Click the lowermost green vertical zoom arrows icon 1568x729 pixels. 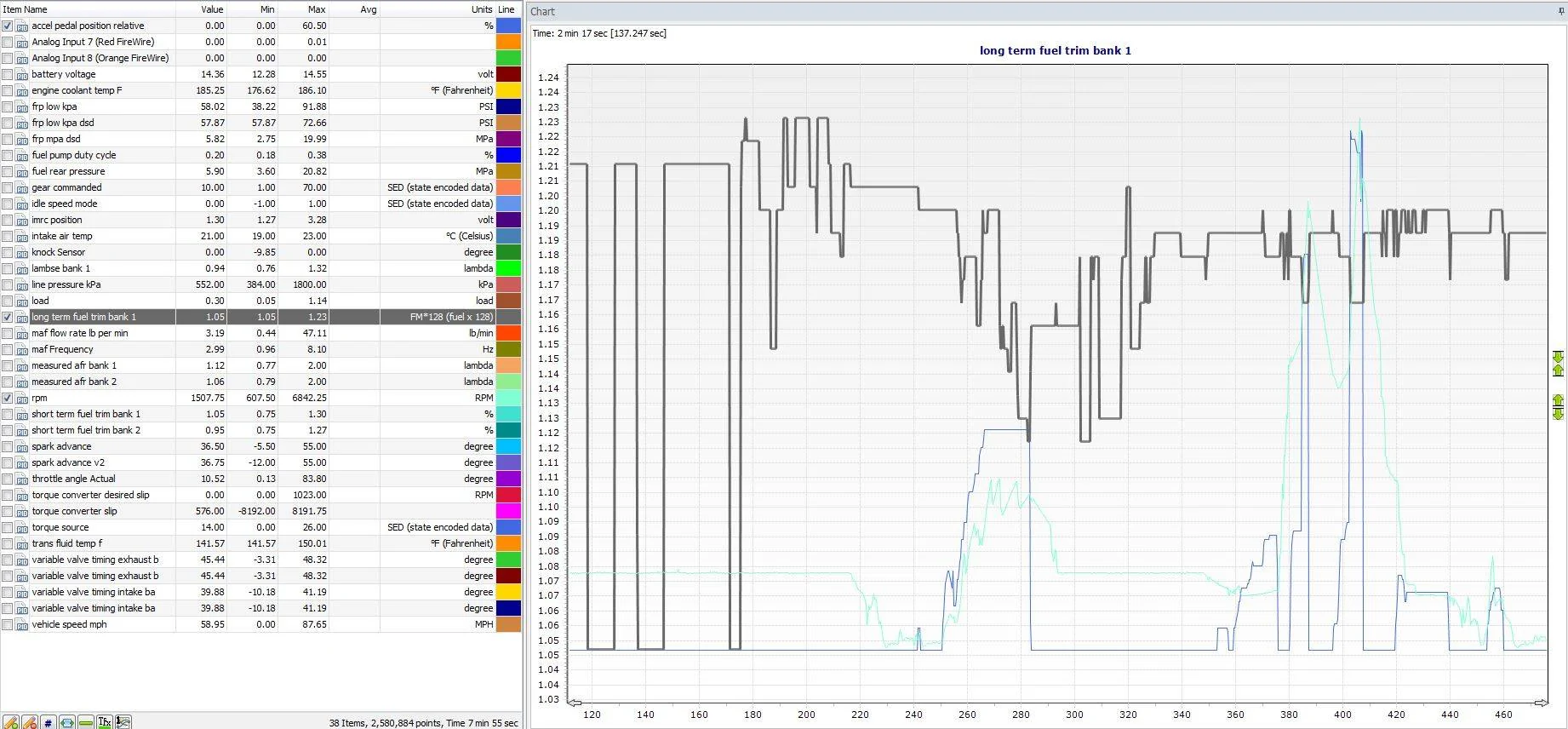coord(1558,406)
